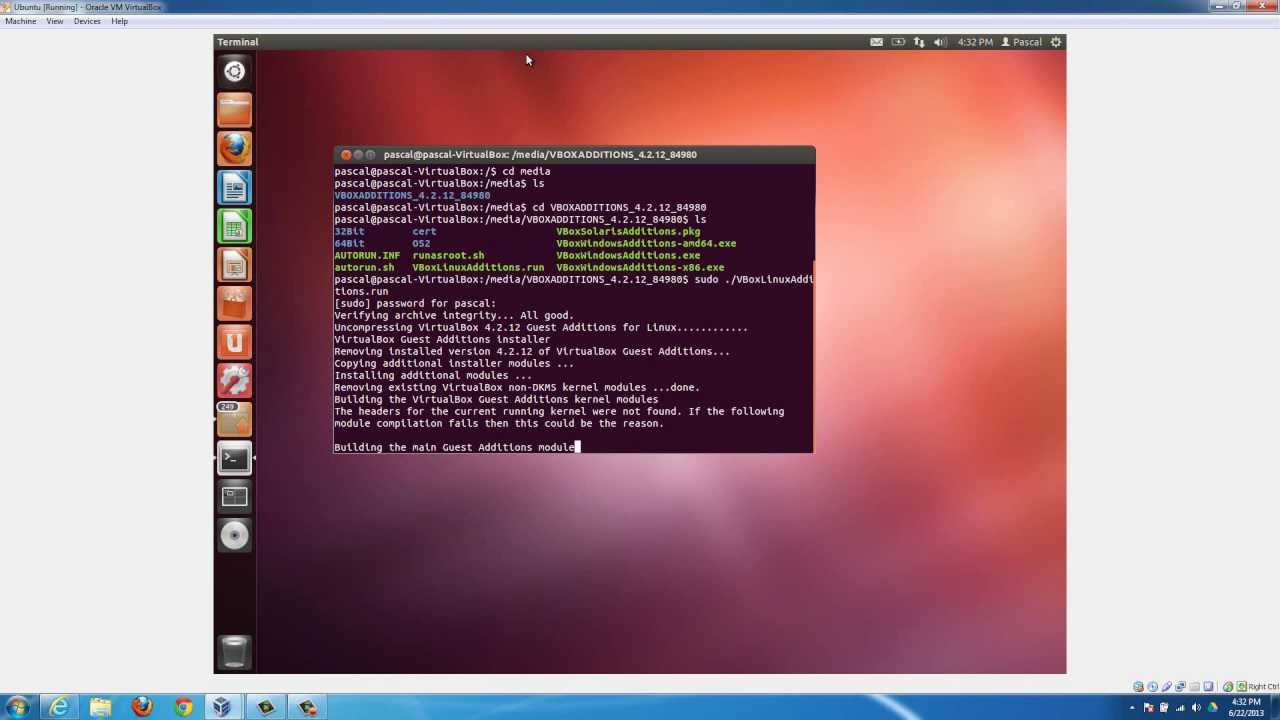Open the Windows taskbar date and time
Viewport: 1280px width, 720px height.
point(1246,707)
